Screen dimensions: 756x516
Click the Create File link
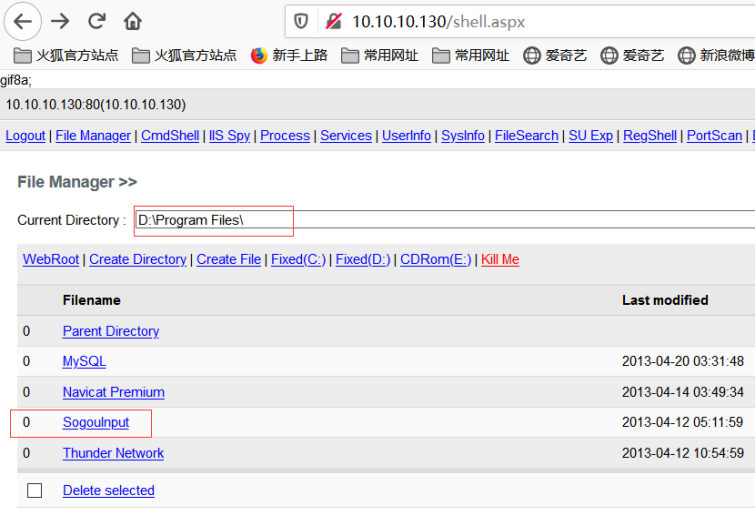229,259
